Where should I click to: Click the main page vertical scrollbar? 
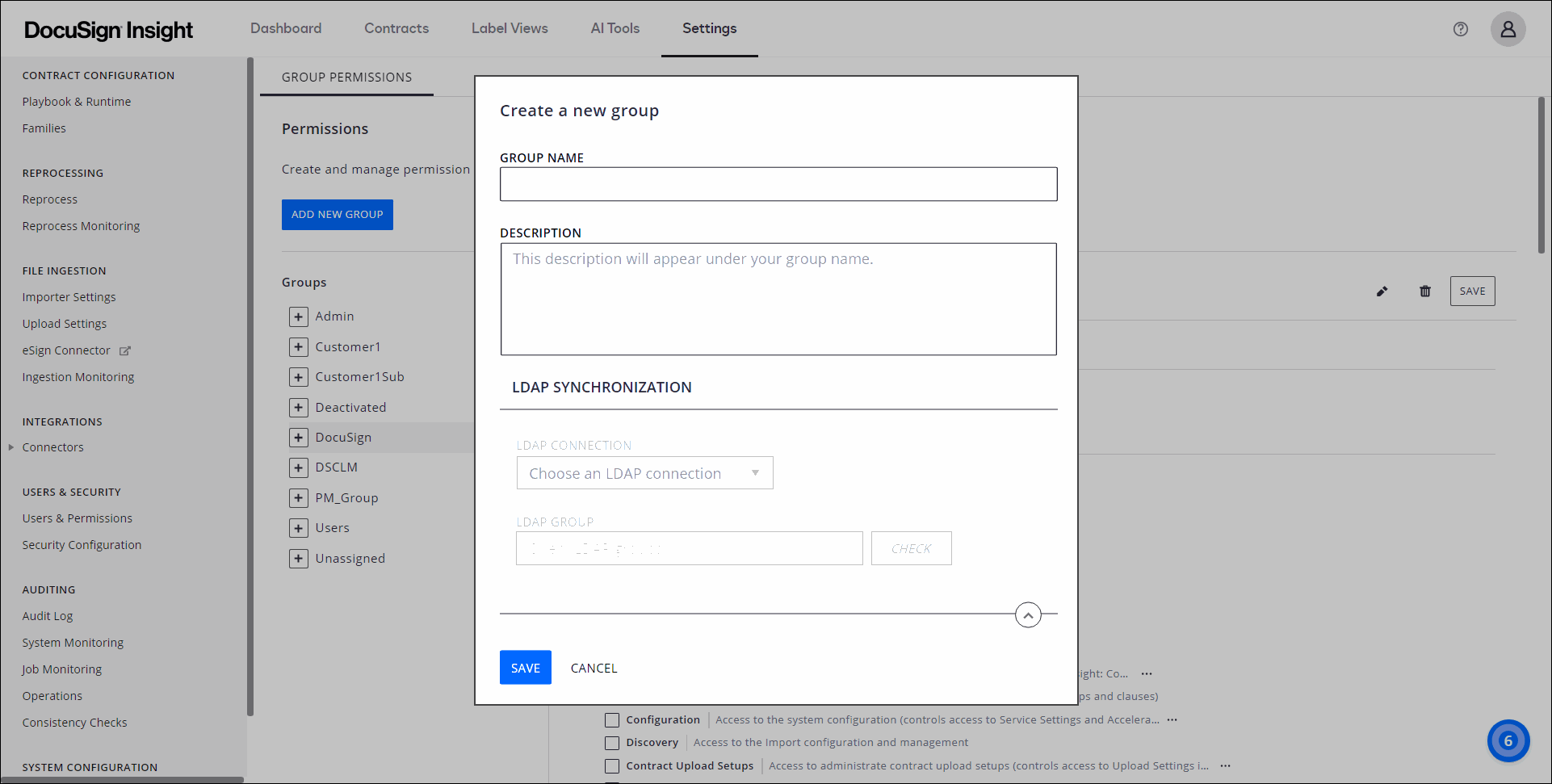tap(1541, 175)
